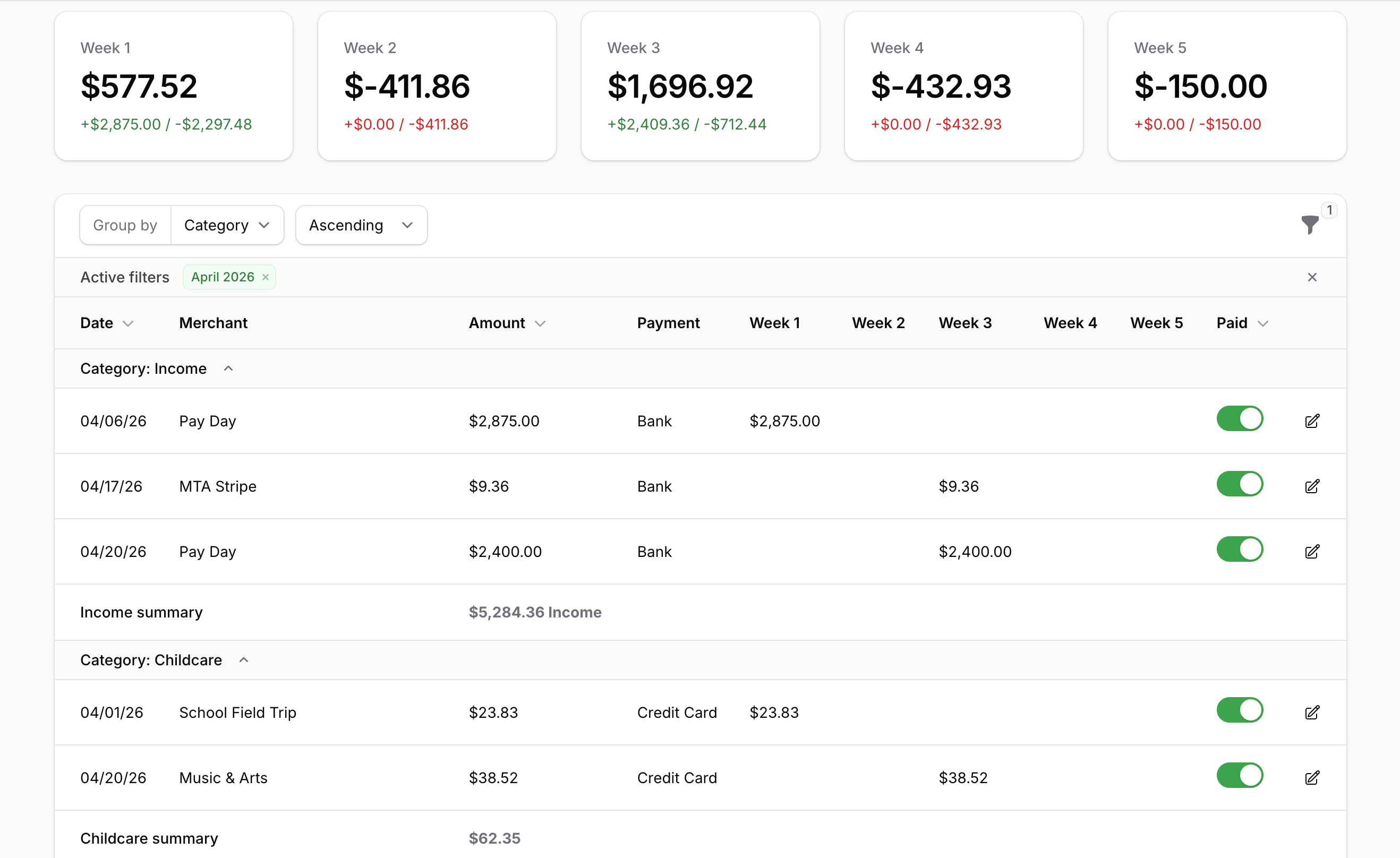Viewport: 1400px width, 858px height.
Task: Select the Week 4 summary card
Action: pos(963,87)
